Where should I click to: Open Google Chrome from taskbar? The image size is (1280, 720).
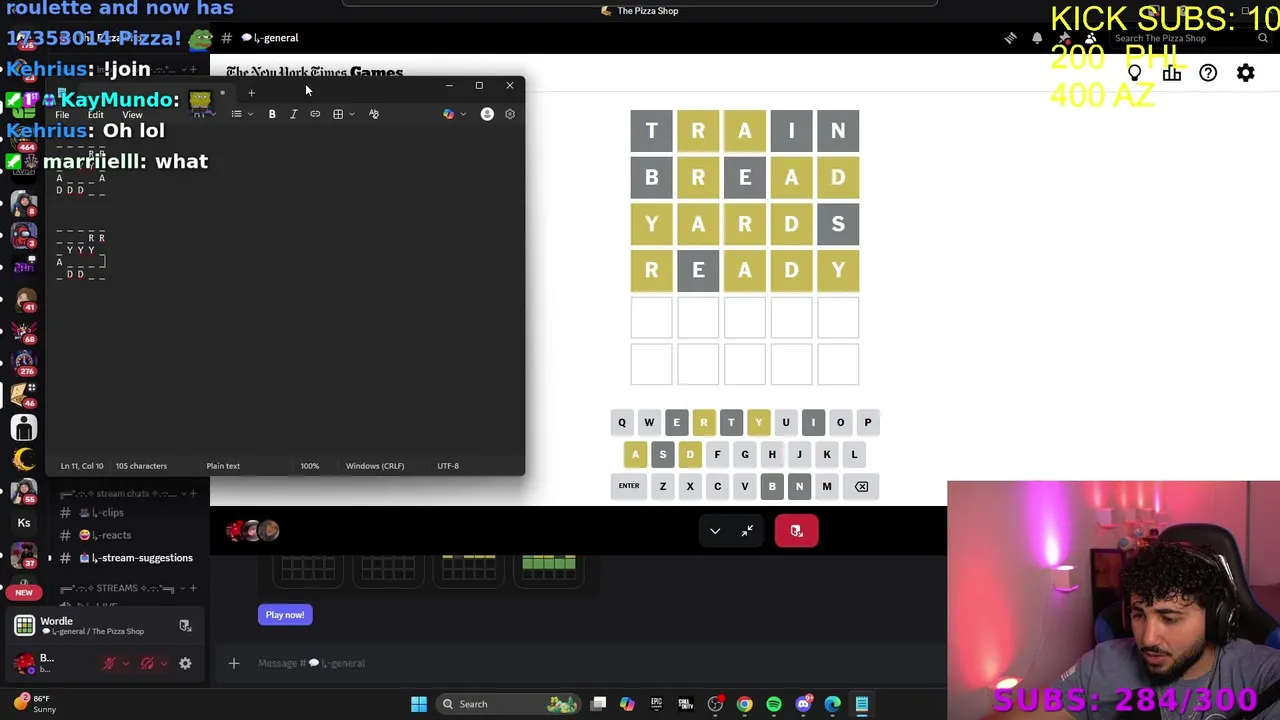[x=744, y=704]
